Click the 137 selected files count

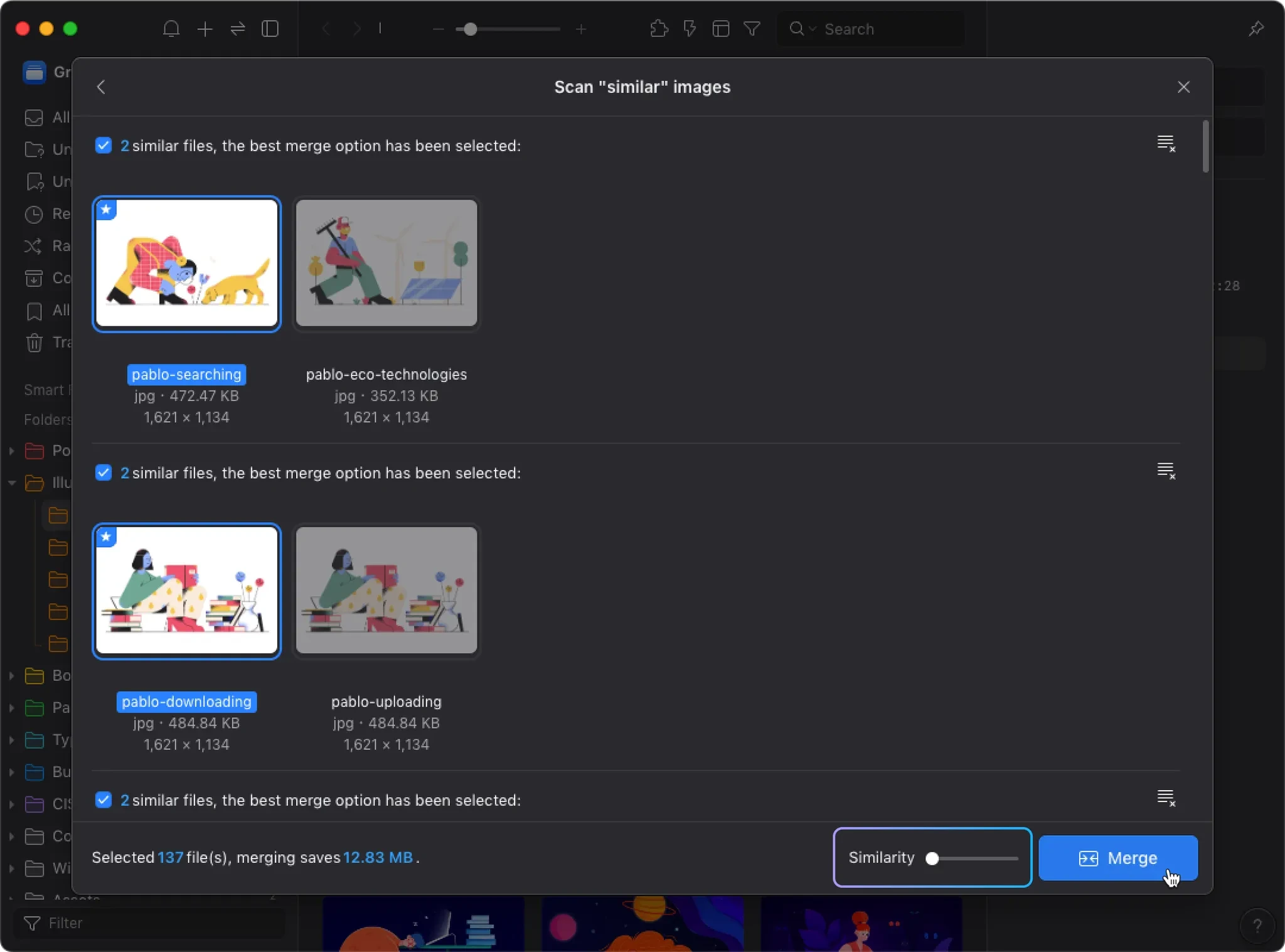170,858
